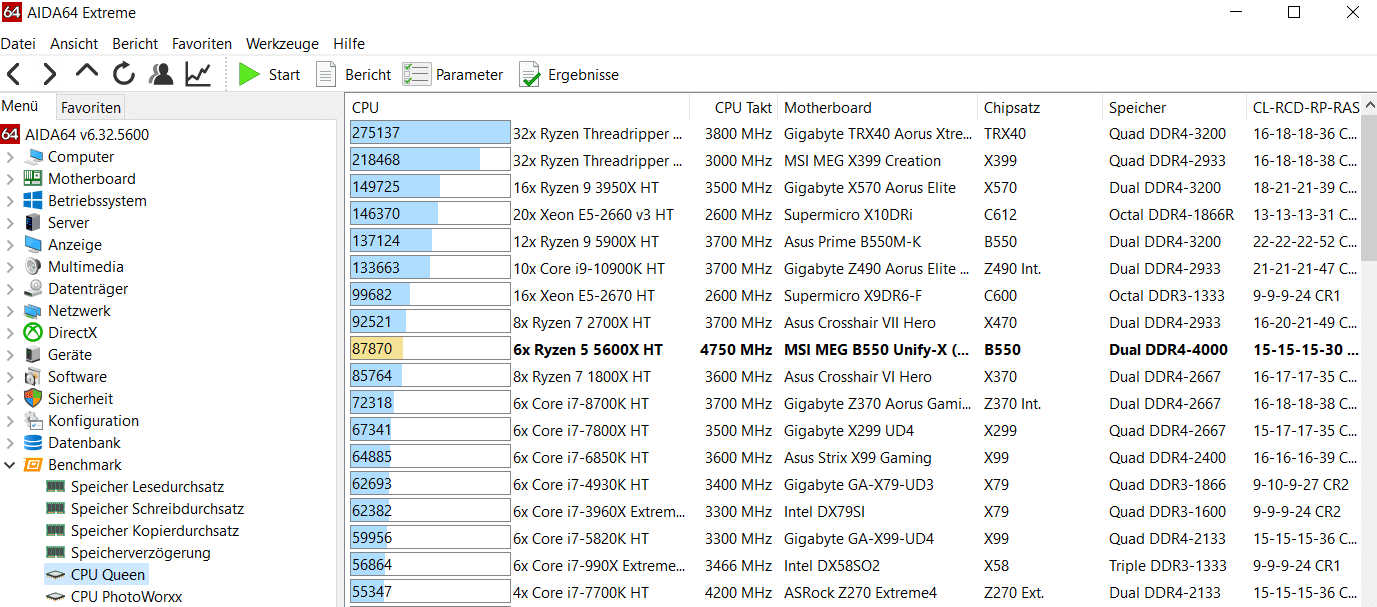The height and width of the screenshot is (607, 1377).
Task: Select the AIDA64 v6.32.5600 root node
Action: [87, 134]
